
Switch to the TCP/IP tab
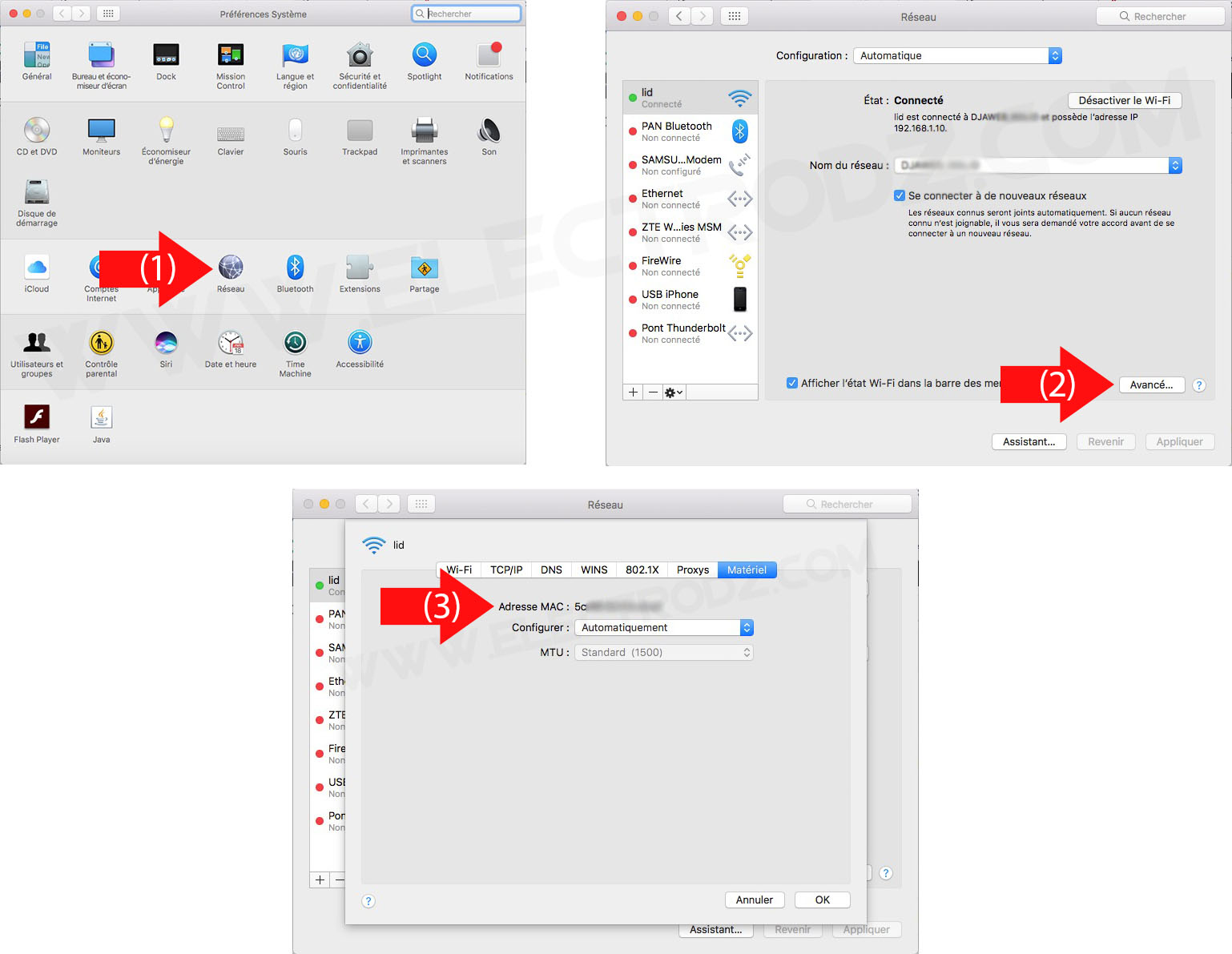pyautogui.click(x=506, y=570)
